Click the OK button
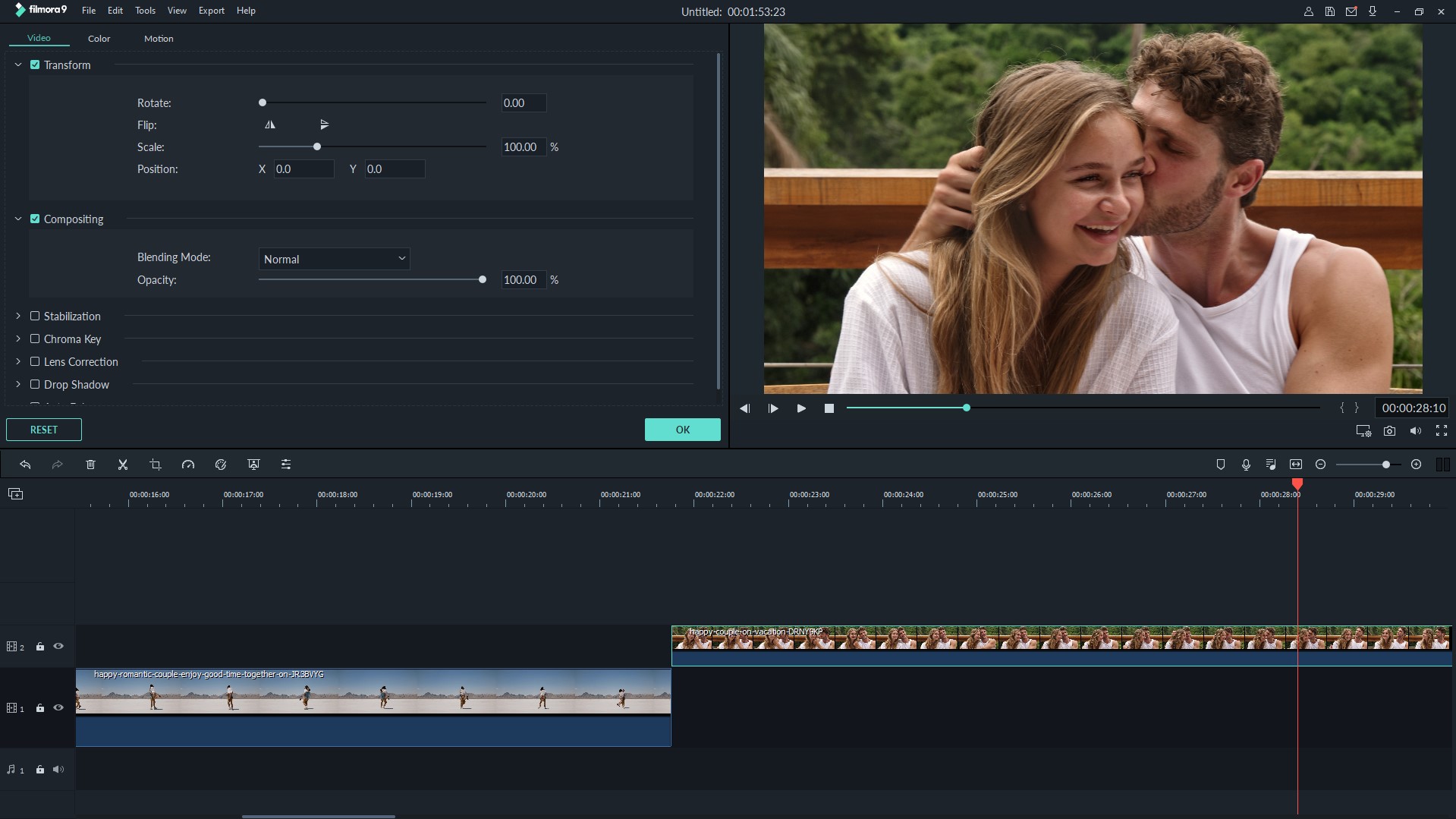The image size is (1456, 819). coord(682,430)
